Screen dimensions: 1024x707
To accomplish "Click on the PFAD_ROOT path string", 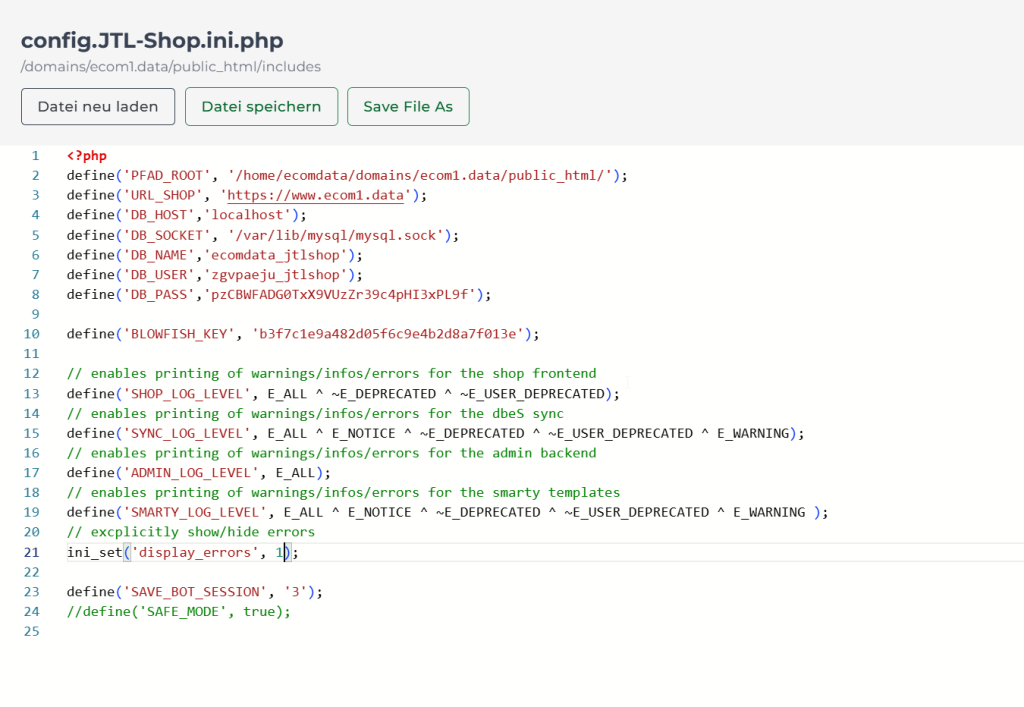I will point(420,176).
